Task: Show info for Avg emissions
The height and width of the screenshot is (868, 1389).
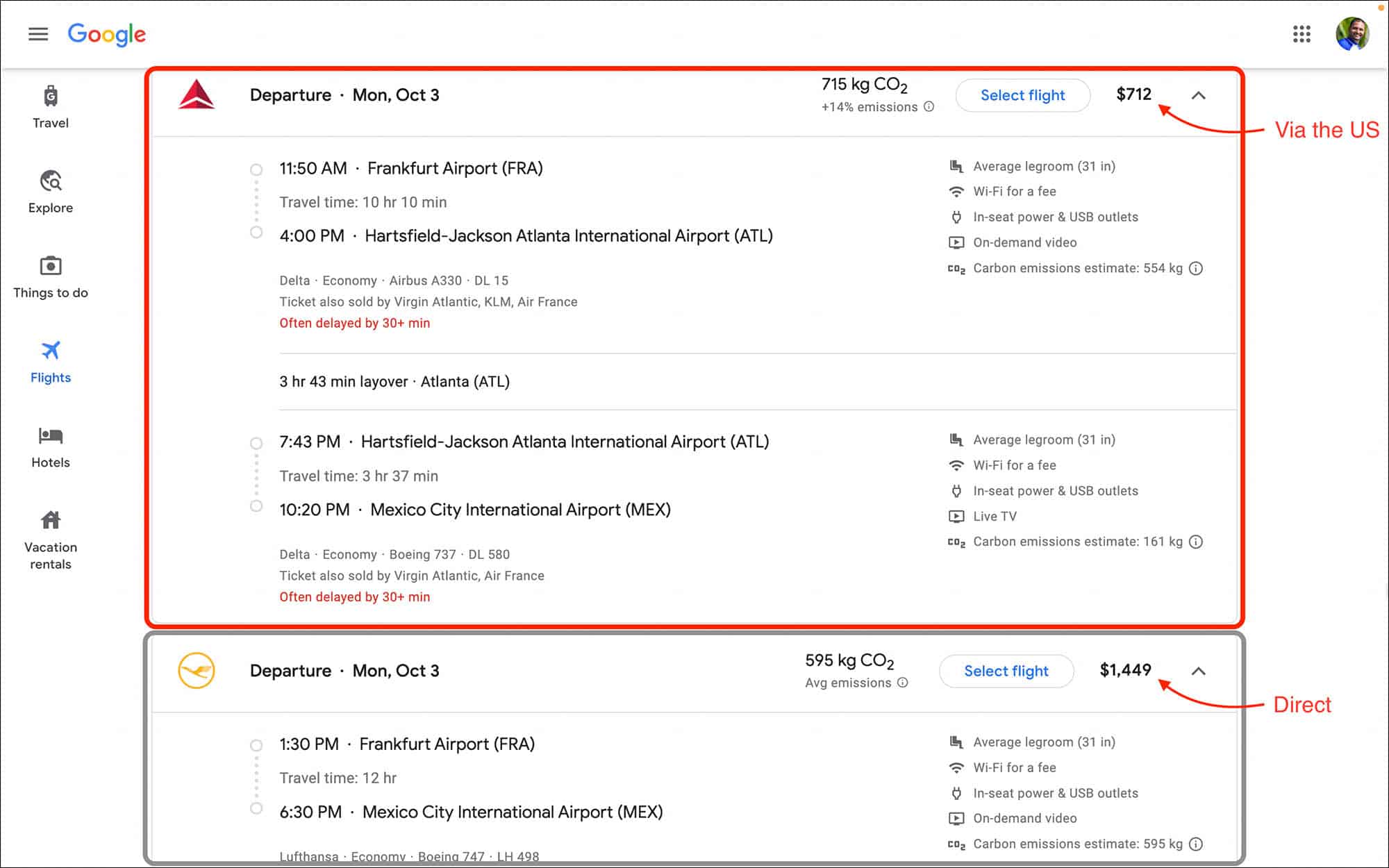Action: coord(902,683)
